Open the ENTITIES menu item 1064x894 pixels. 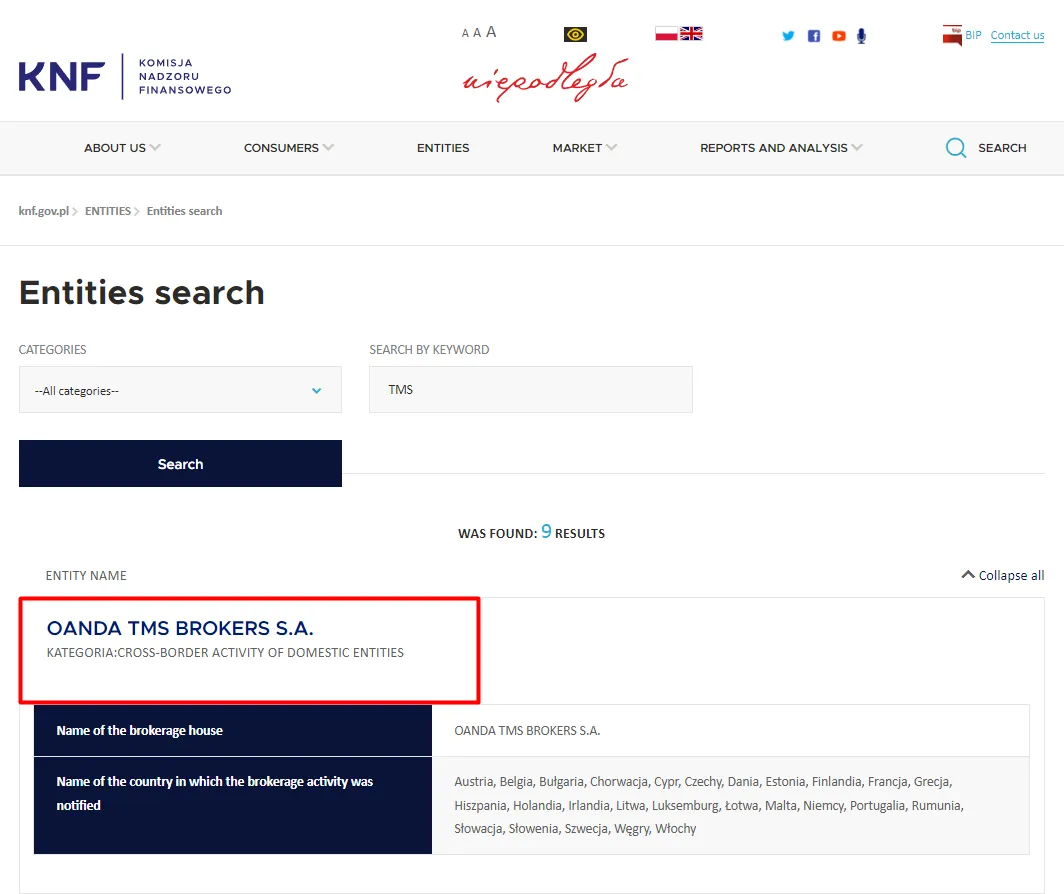(x=443, y=148)
